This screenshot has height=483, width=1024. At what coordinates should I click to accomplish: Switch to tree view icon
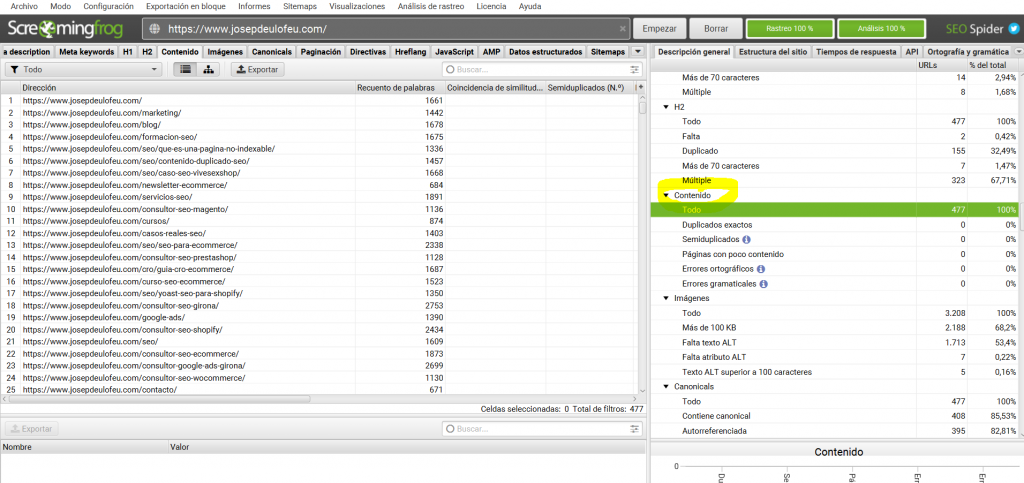tap(208, 70)
